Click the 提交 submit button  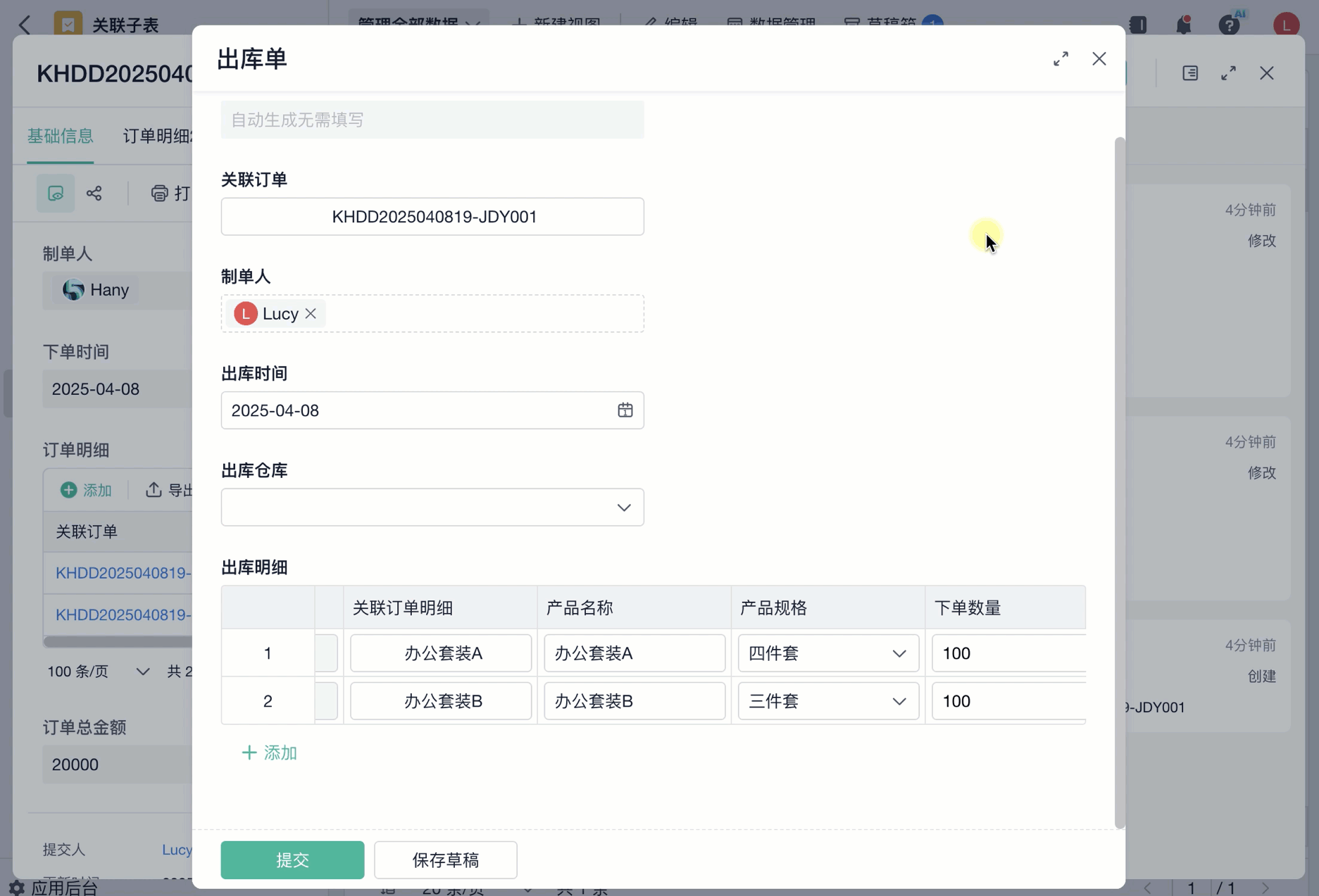pos(292,859)
